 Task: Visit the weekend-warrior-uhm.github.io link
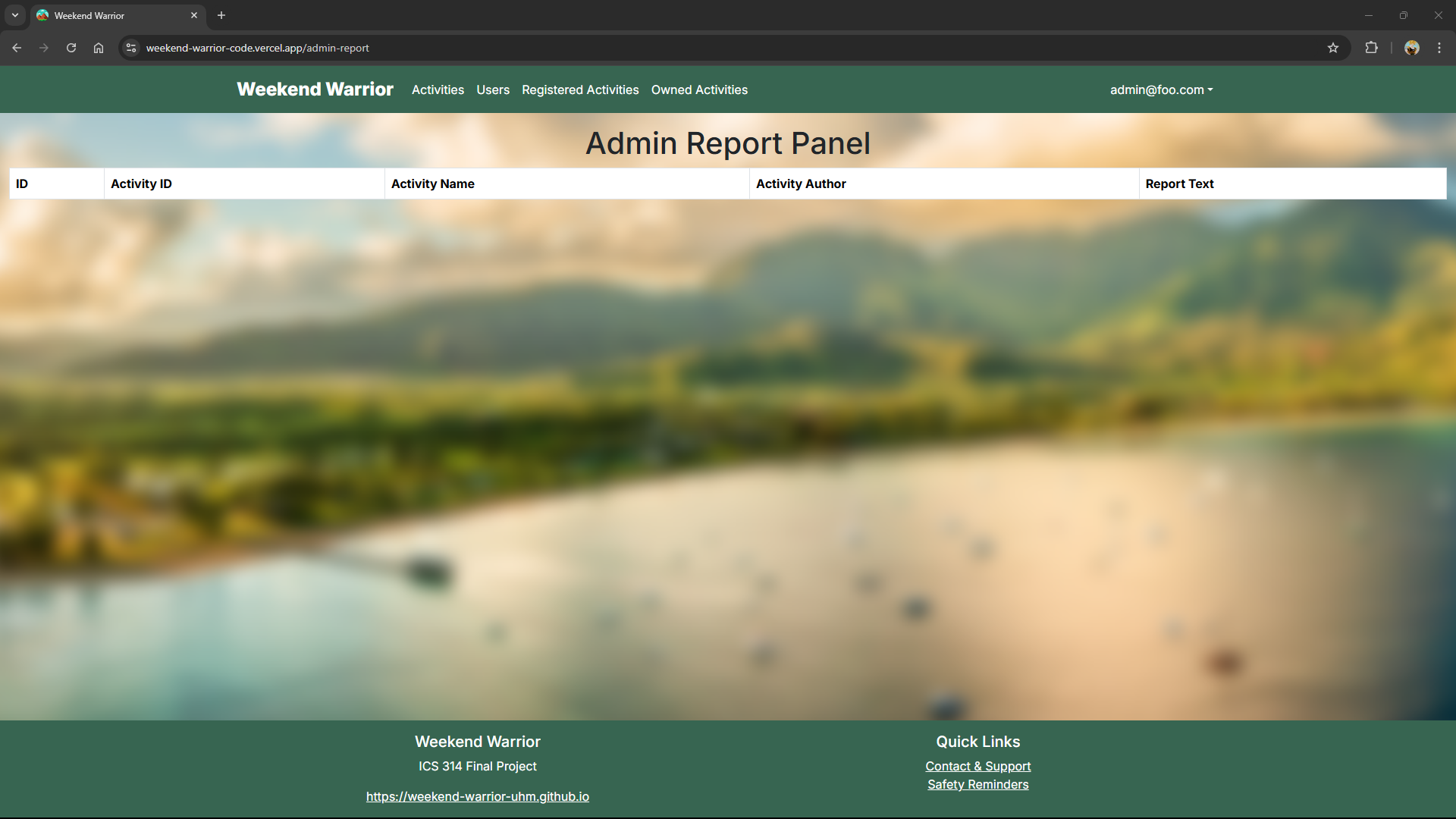pos(477,796)
